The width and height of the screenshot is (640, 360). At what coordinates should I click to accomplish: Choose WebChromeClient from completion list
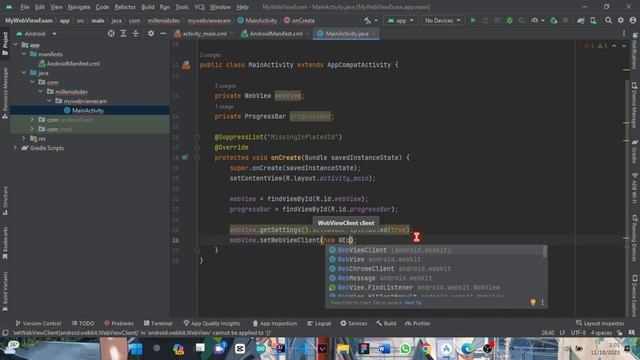[x=435, y=269]
